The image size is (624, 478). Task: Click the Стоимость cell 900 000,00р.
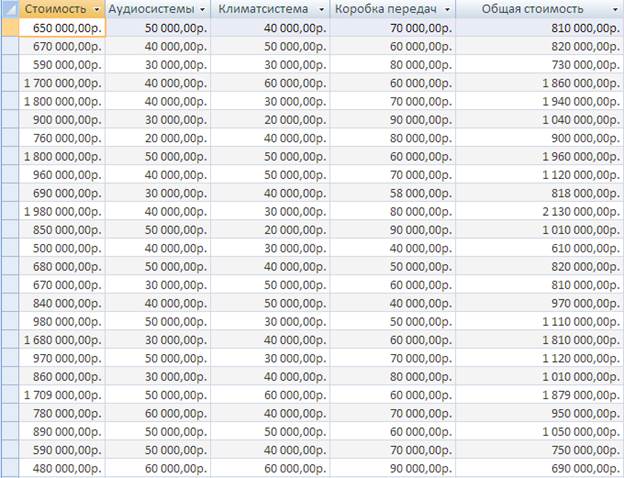coord(62,119)
